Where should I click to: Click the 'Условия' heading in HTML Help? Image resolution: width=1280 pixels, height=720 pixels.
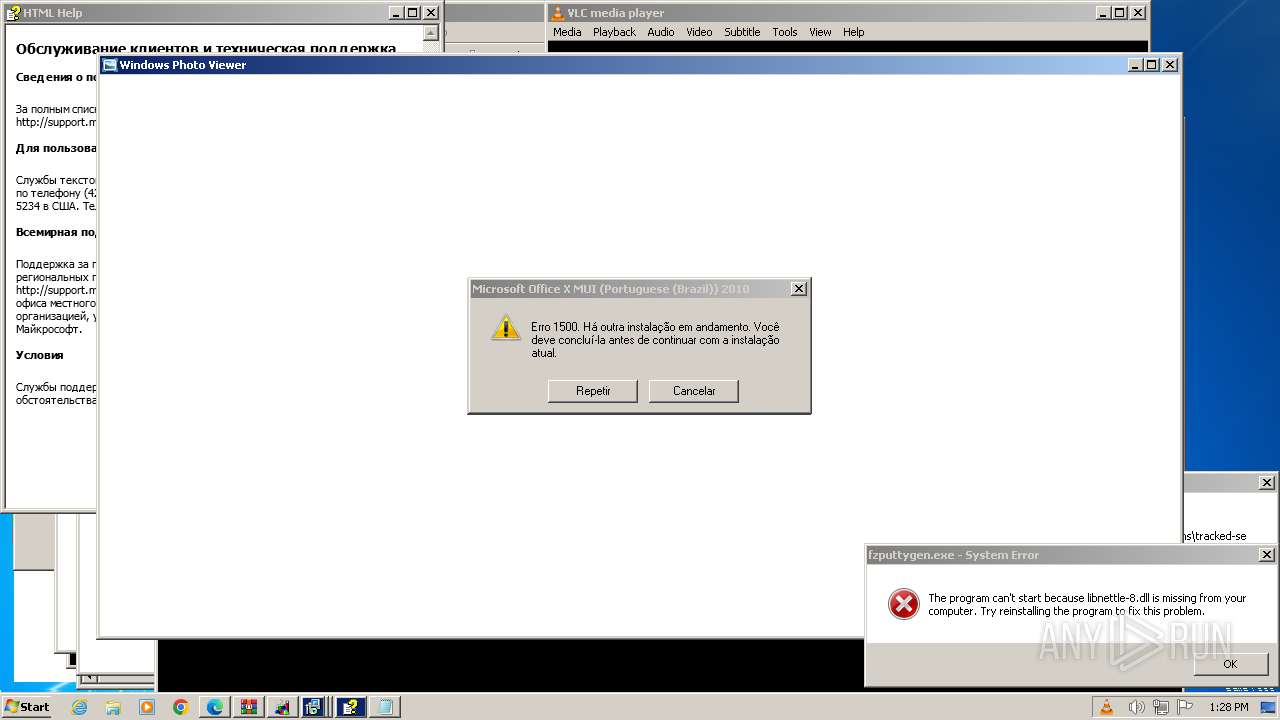[39, 355]
